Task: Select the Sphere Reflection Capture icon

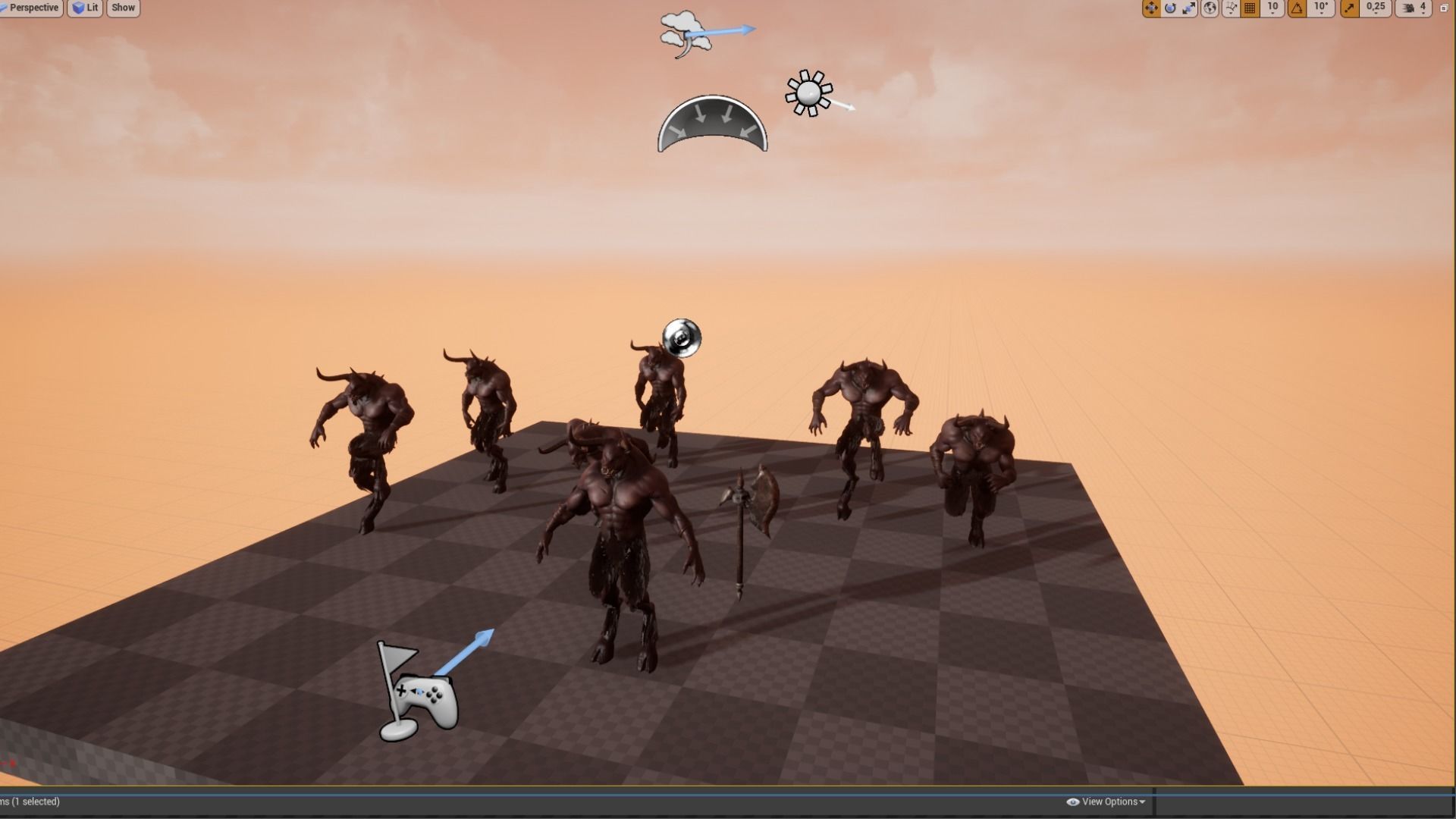Action: [x=682, y=337]
